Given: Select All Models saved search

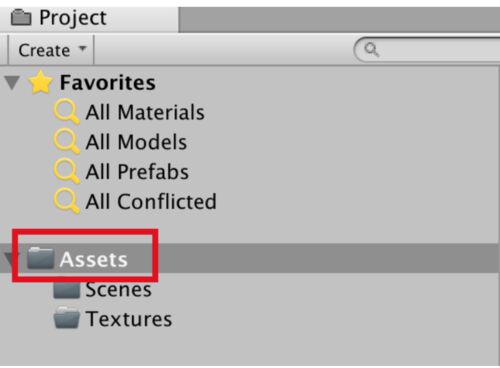Looking at the screenshot, I should pos(136,142).
